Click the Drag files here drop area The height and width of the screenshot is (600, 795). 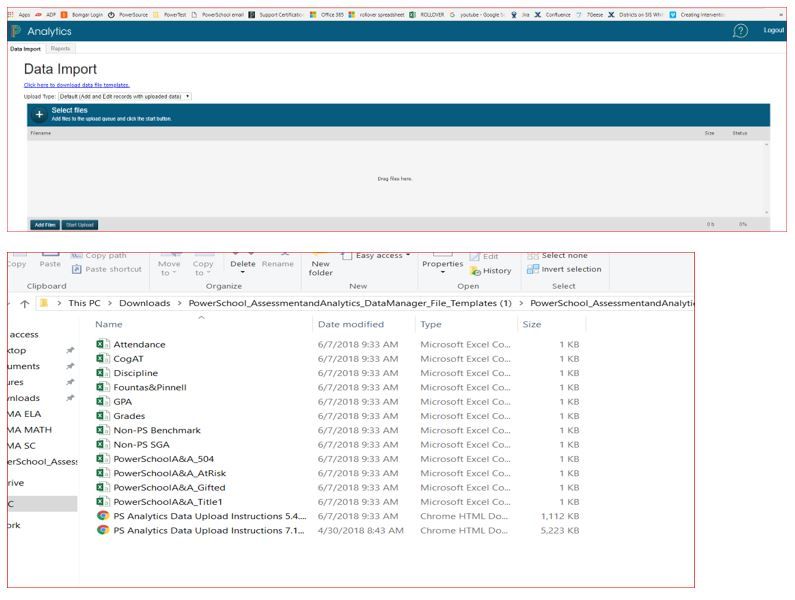coord(394,179)
